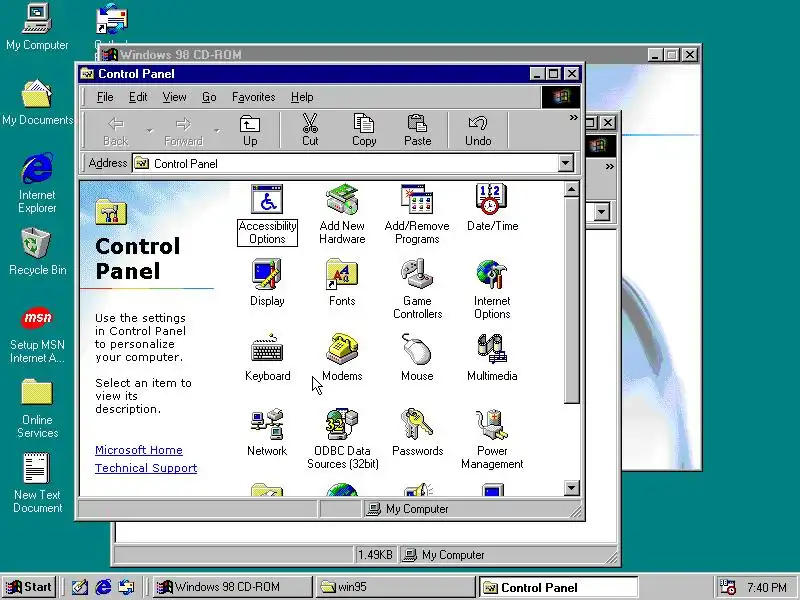This screenshot has height=600, width=800.
Task: Click the Task Scheduler tray icon
Action: [x=727, y=587]
